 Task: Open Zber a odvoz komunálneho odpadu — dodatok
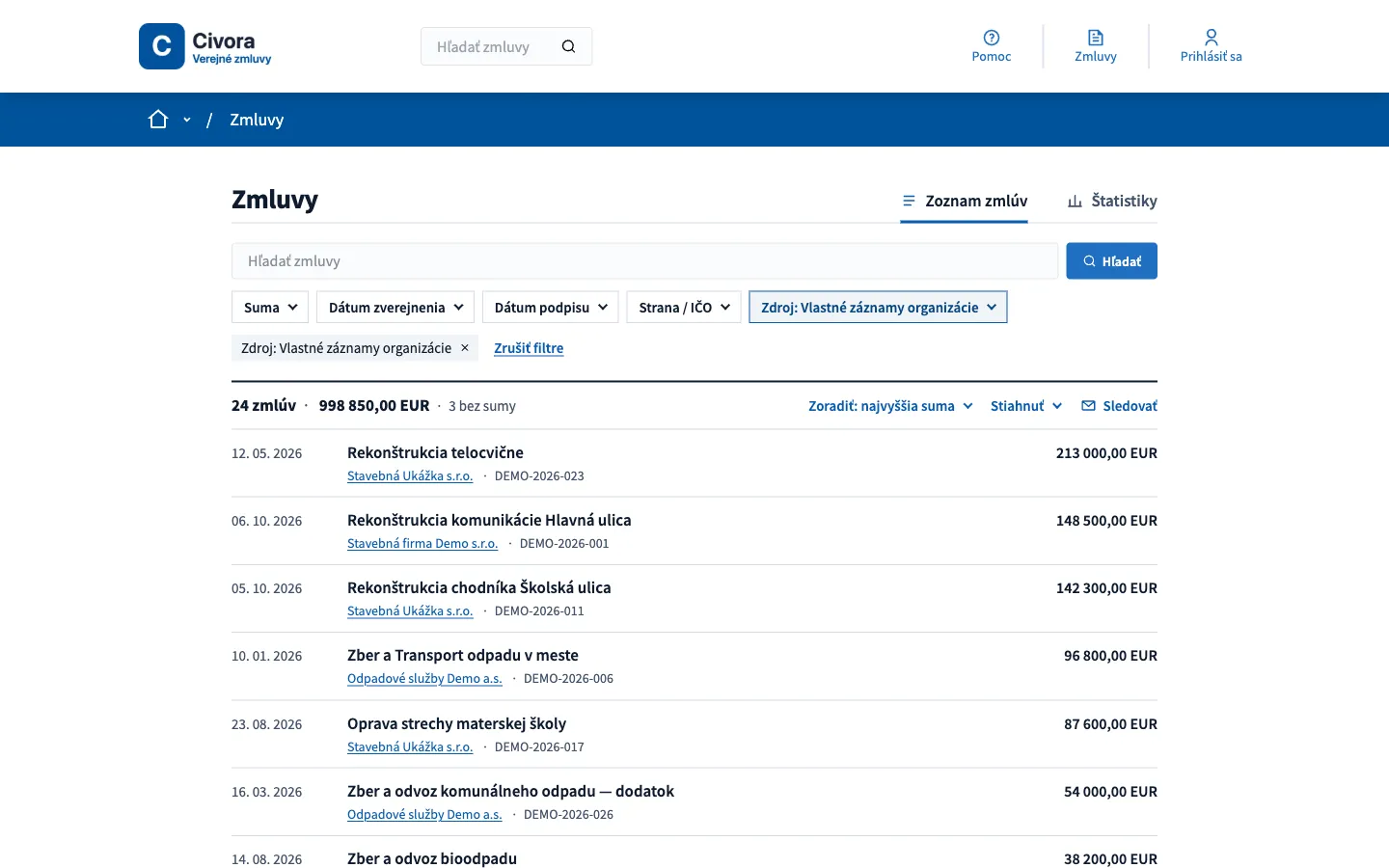pyautogui.click(x=510, y=792)
